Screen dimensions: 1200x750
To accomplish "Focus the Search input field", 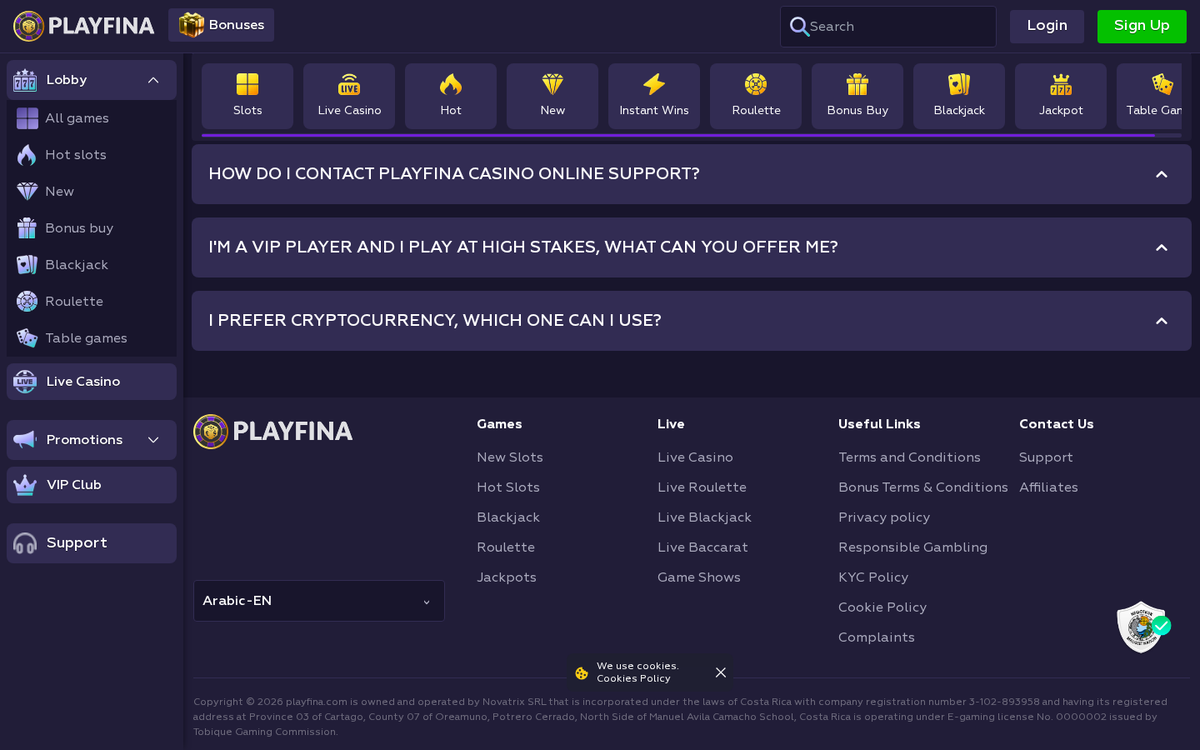I will [888, 26].
